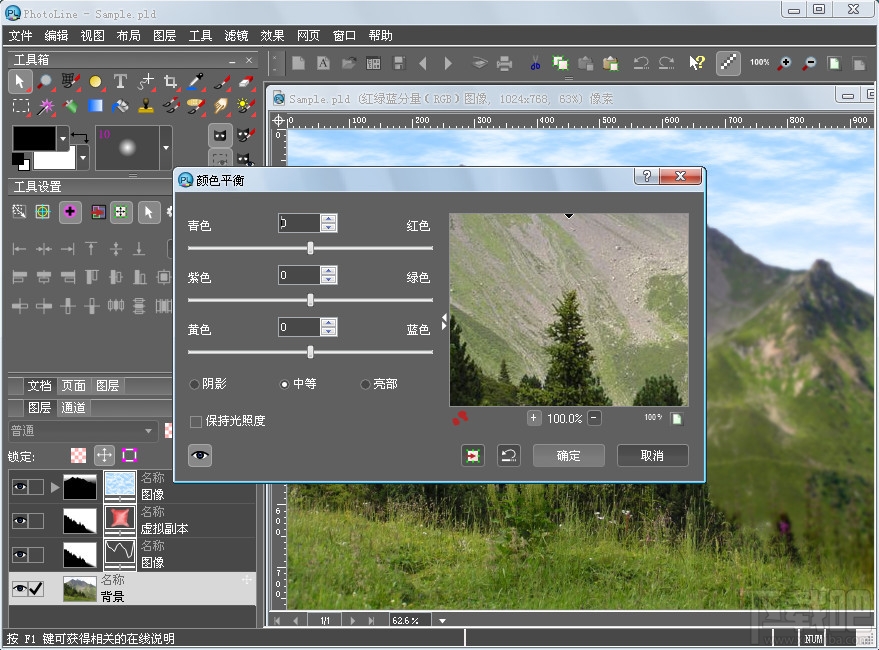Select the Crop tool

[170, 81]
